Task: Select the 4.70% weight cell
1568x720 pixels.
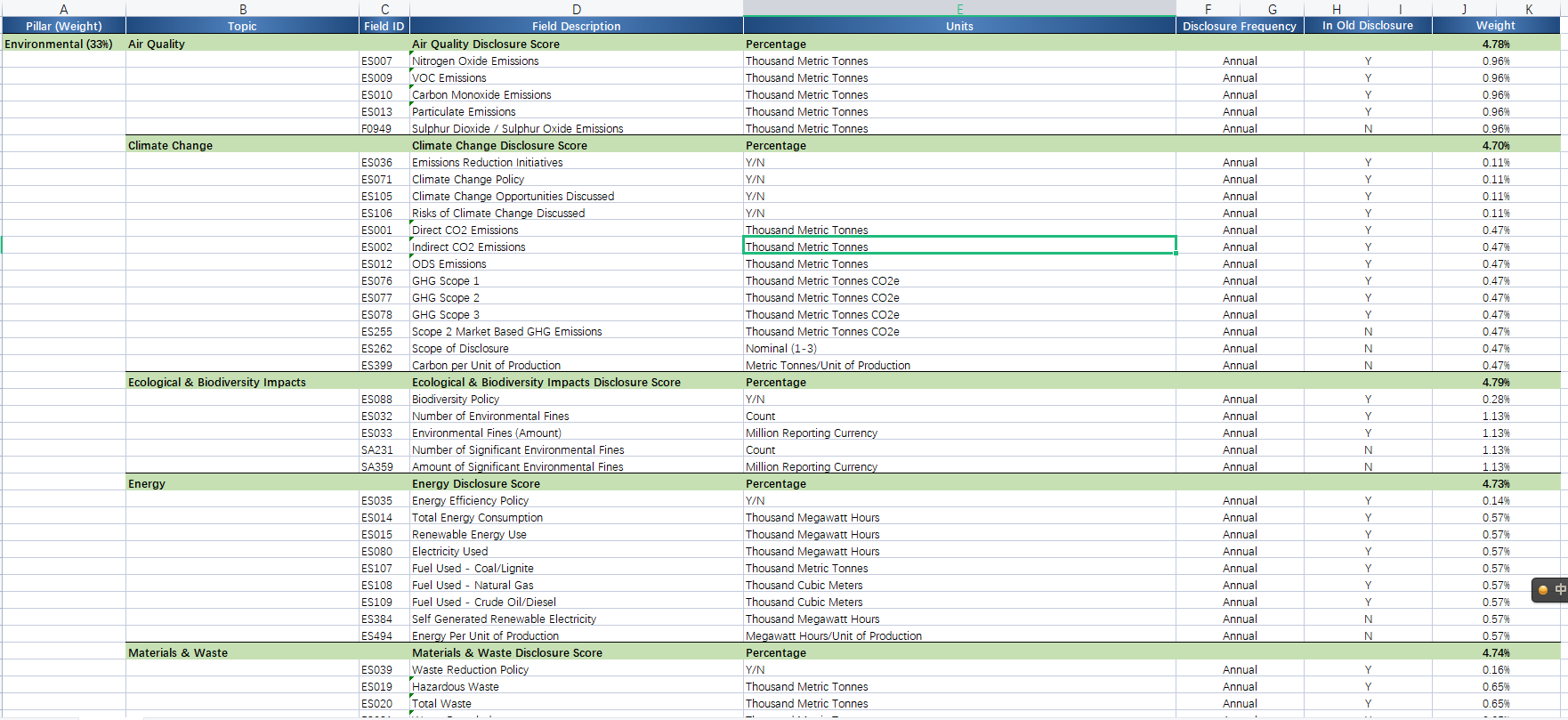Action: pyautogui.click(x=1496, y=145)
